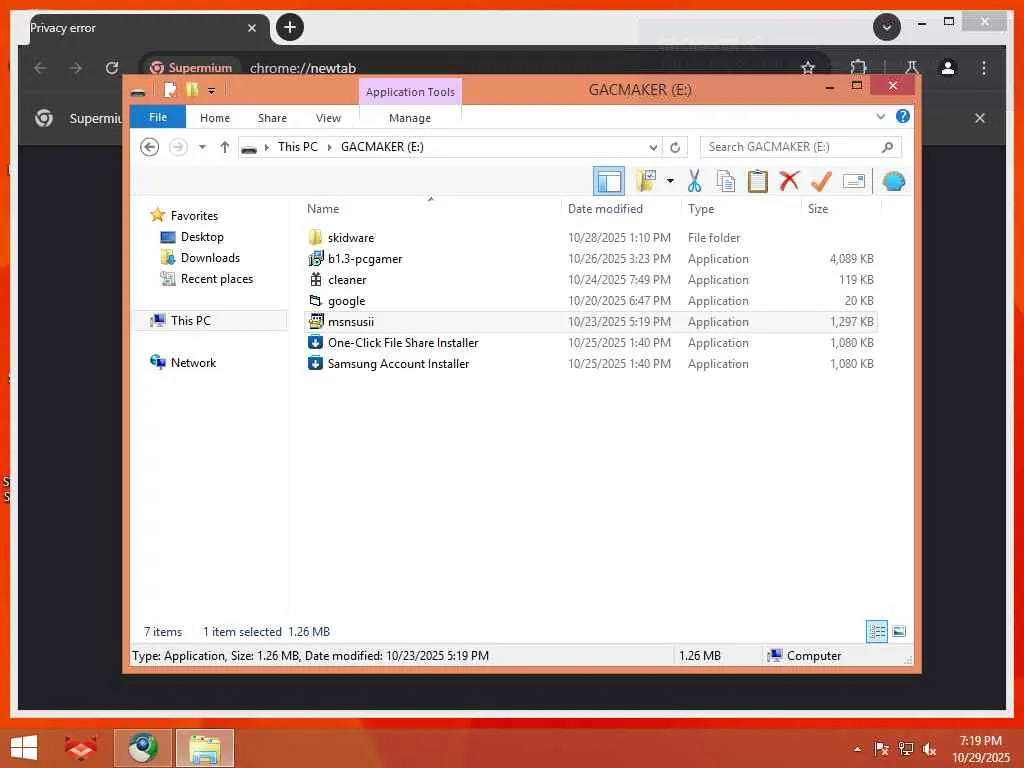Select the msnsusii application file

[590, 322]
